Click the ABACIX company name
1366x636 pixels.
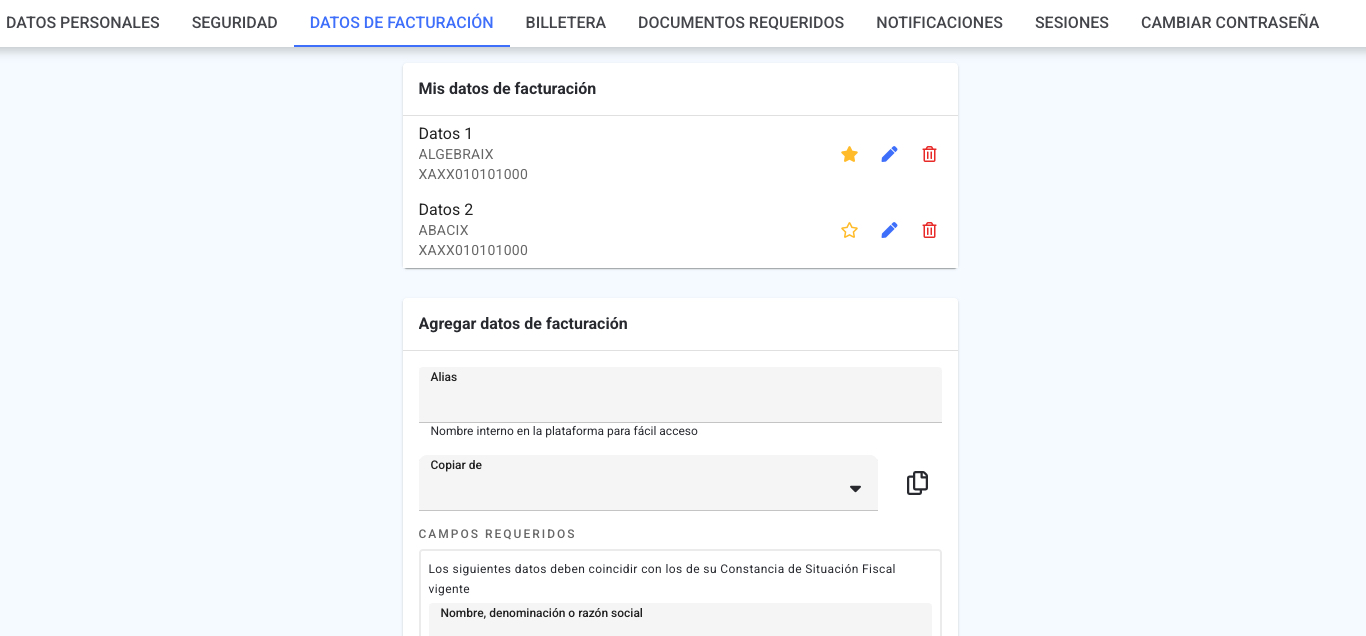point(443,230)
